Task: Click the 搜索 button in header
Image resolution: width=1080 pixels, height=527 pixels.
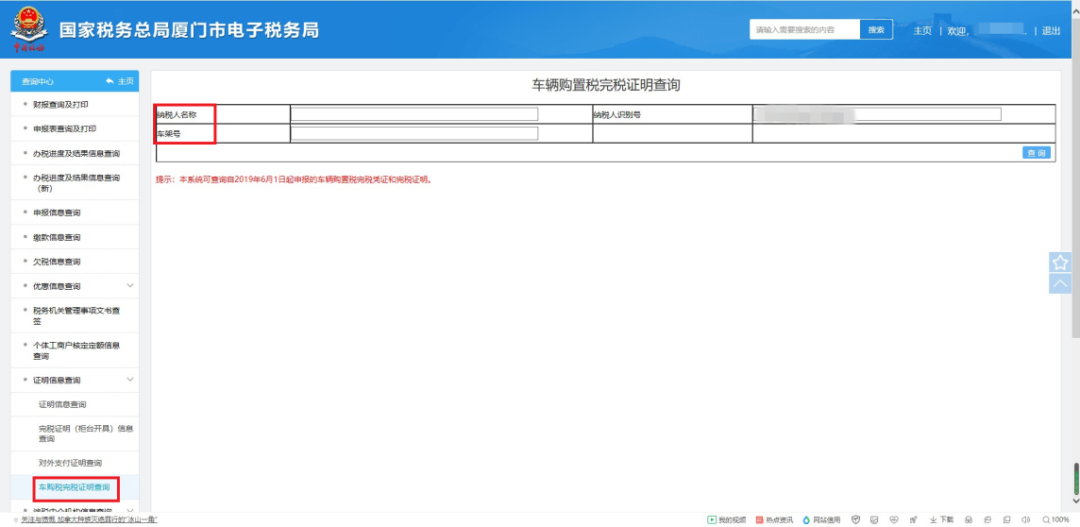Action: point(875,30)
